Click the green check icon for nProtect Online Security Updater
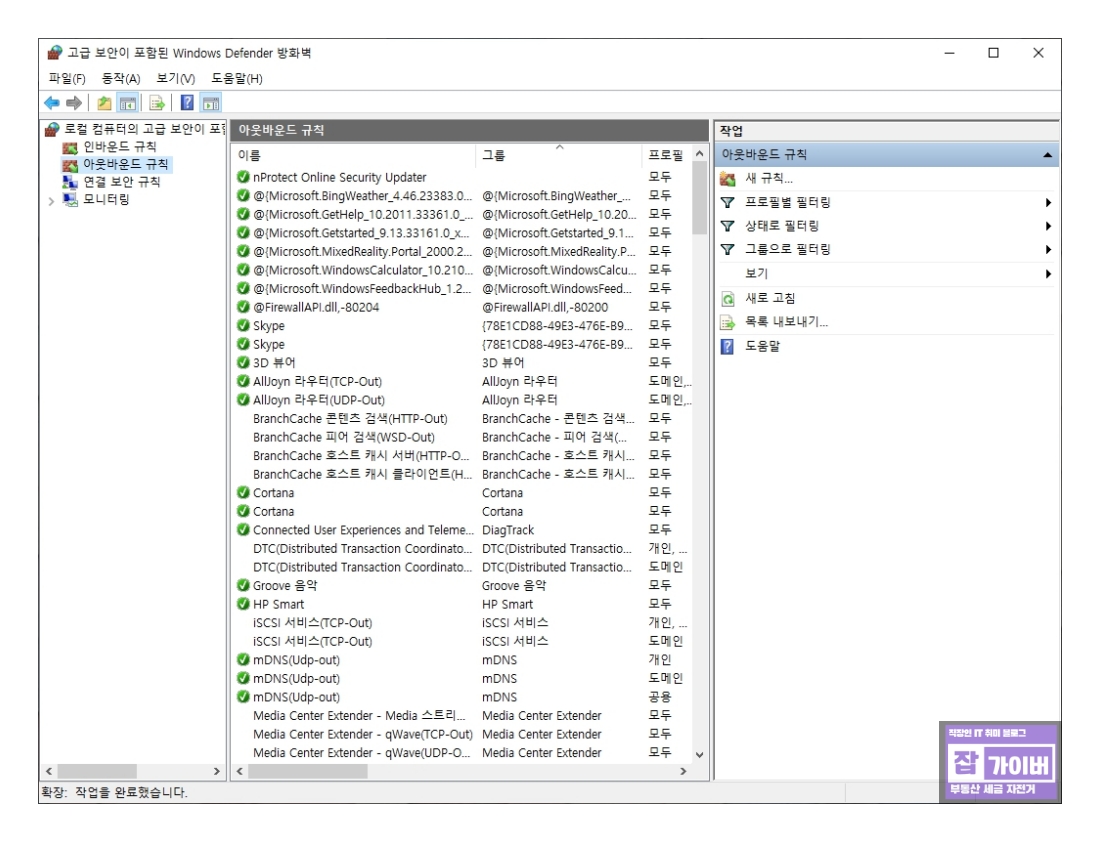This screenshot has height=842, width=1100. pyautogui.click(x=243, y=177)
